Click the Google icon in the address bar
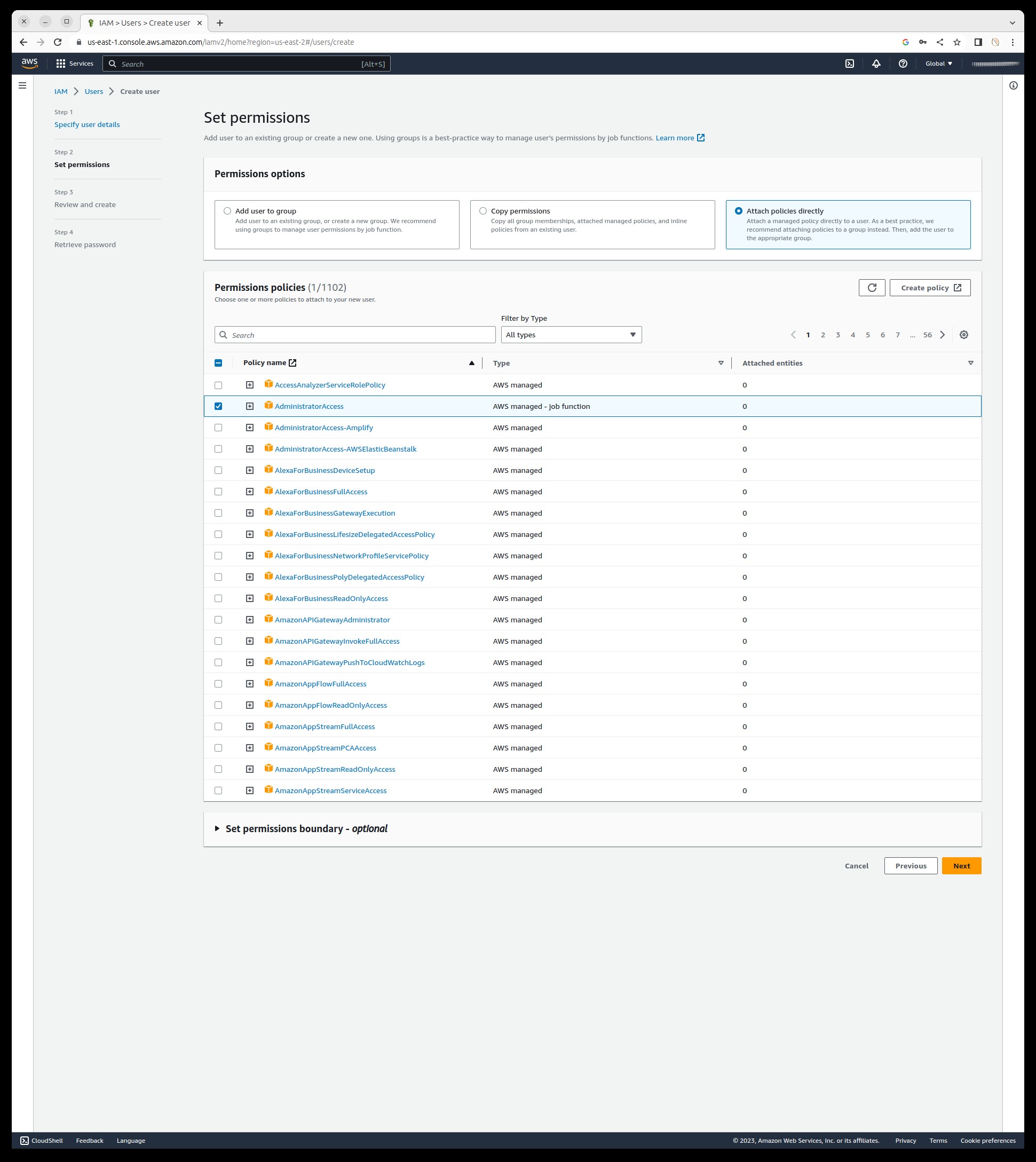Image resolution: width=1036 pixels, height=1162 pixels. click(x=906, y=42)
